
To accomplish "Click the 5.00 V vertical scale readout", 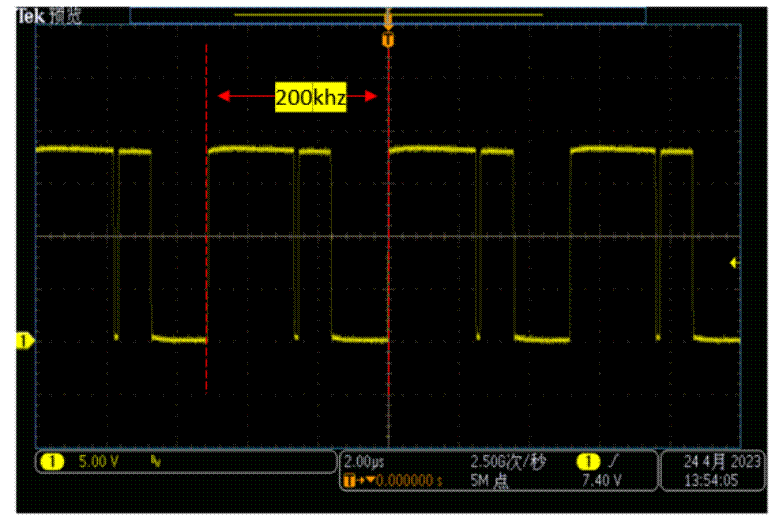I will tap(98, 462).
